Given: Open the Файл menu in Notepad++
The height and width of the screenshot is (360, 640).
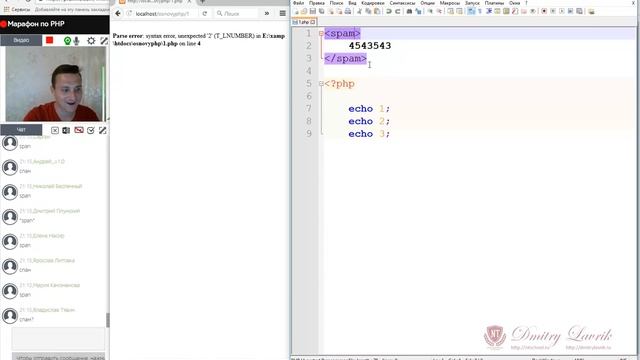Looking at the screenshot, I should coord(298,3).
